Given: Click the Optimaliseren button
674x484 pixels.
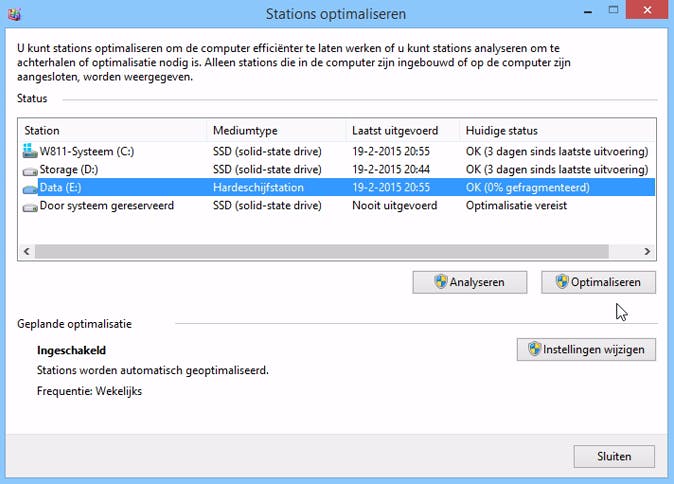Looking at the screenshot, I should [x=598, y=283].
